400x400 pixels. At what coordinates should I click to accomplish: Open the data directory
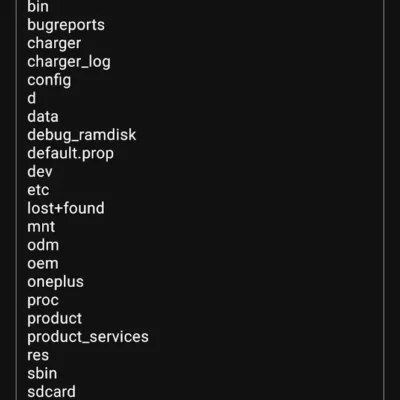pyautogui.click(x=43, y=117)
